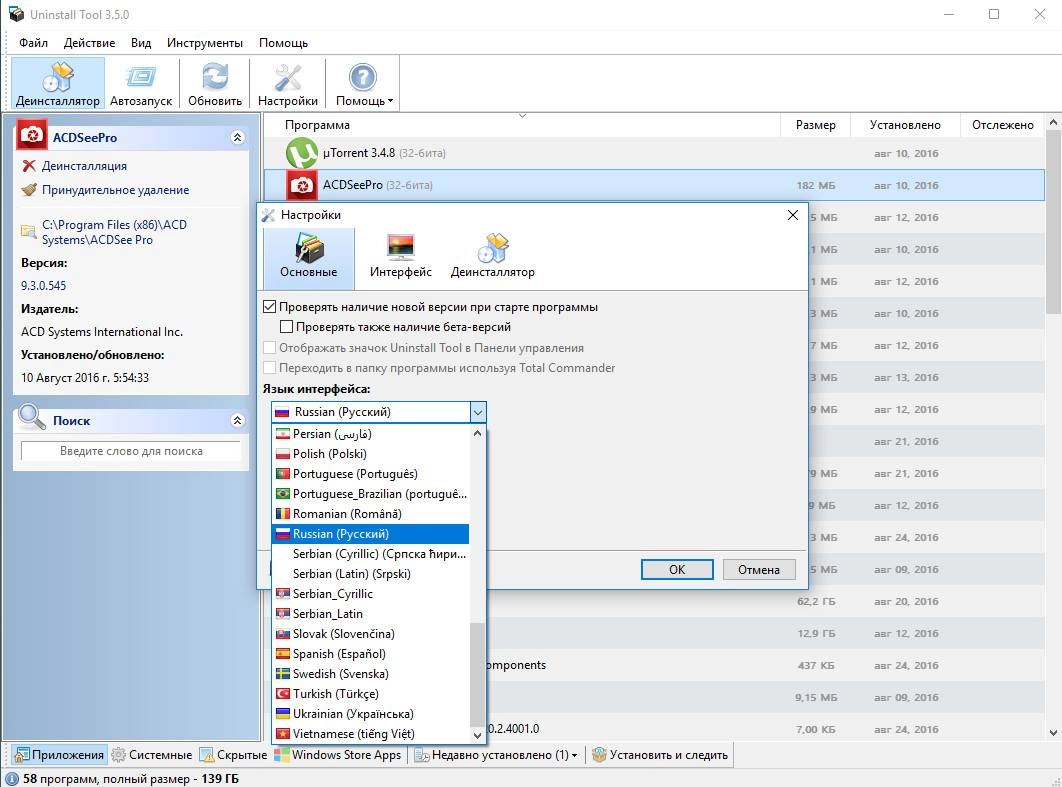The width and height of the screenshot is (1062, 787).
Task: Choose Romanian (Română) language
Action: click(370, 513)
